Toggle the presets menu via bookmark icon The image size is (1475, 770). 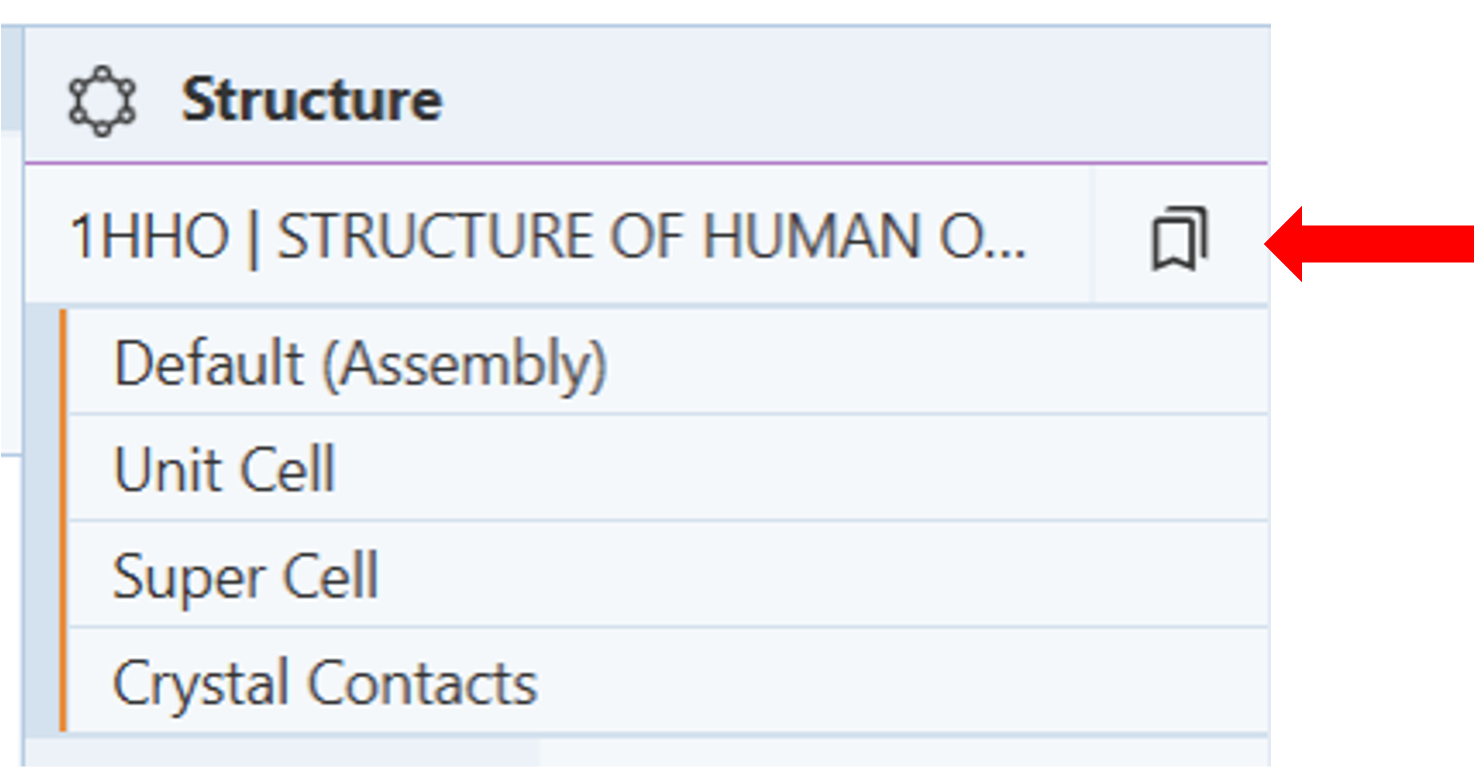tap(1180, 238)
